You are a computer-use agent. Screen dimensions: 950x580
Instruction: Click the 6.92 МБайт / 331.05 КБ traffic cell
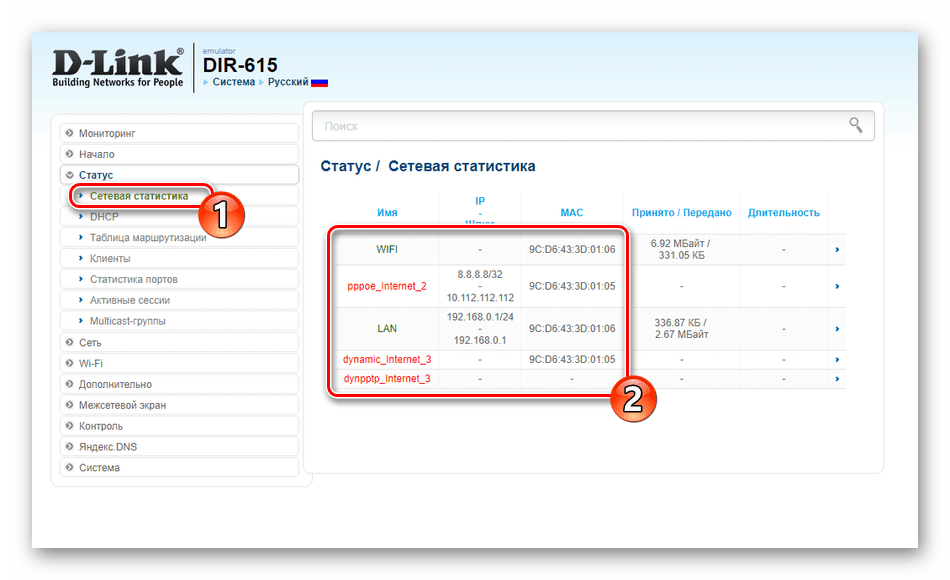(681, 250)
